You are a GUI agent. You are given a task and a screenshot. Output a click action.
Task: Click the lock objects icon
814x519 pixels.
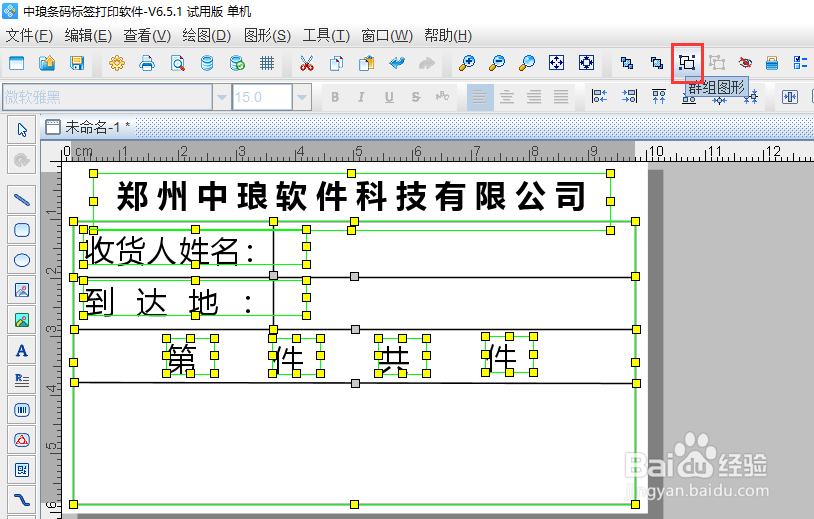click(x=772, y=63)
